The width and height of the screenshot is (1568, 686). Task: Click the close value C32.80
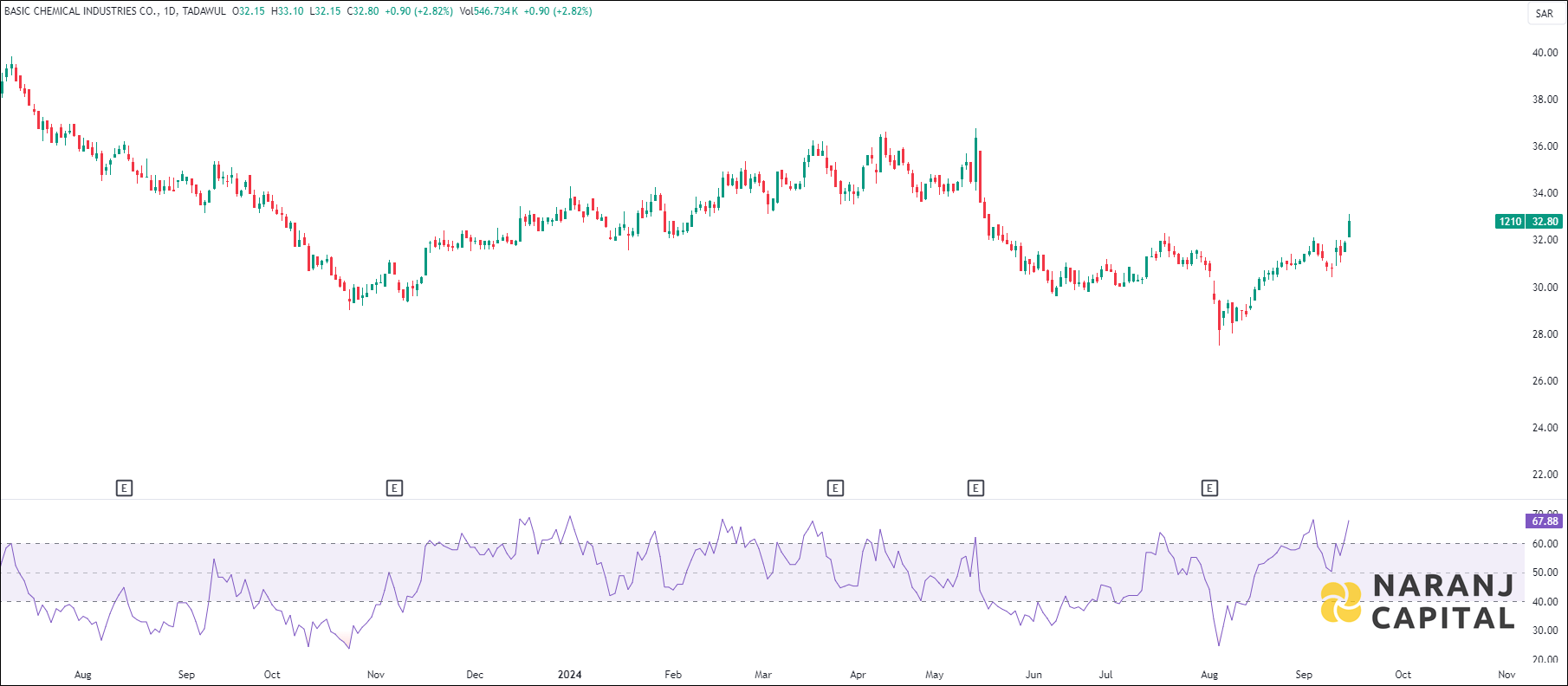click(362, 11)
